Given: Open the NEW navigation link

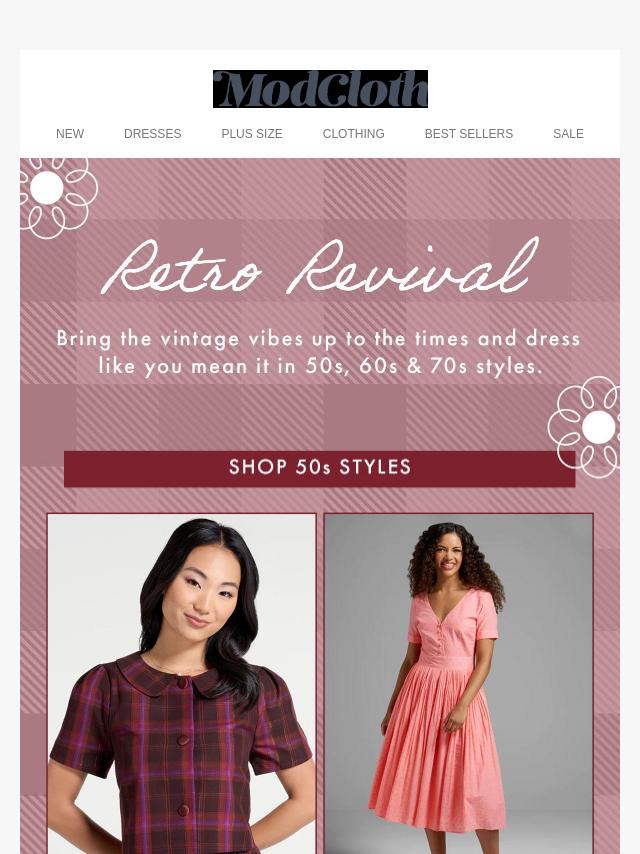Looking at the screenshot, I should point(70,133).
